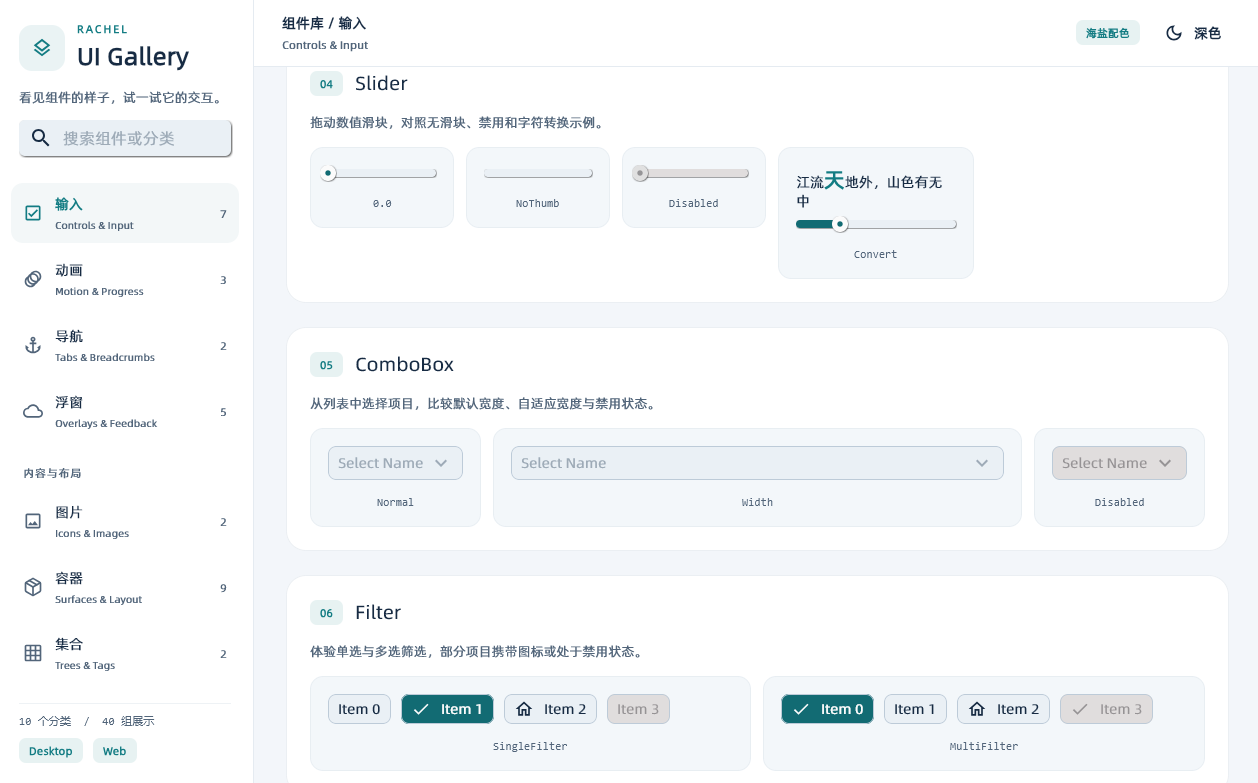Viewport: 1258px width, 783px height.
Task: Click the NoThumb slider track
Action: tap(538, 173)
